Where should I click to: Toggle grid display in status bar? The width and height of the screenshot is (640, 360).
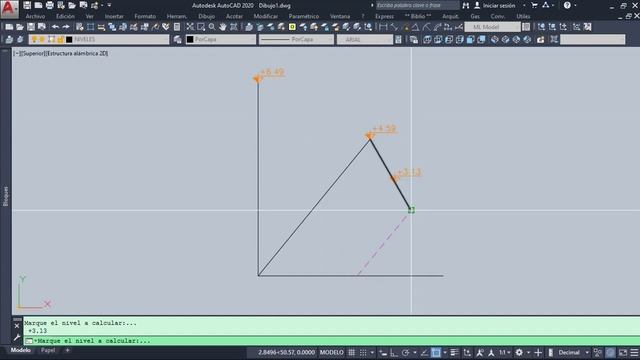[351, 352]
